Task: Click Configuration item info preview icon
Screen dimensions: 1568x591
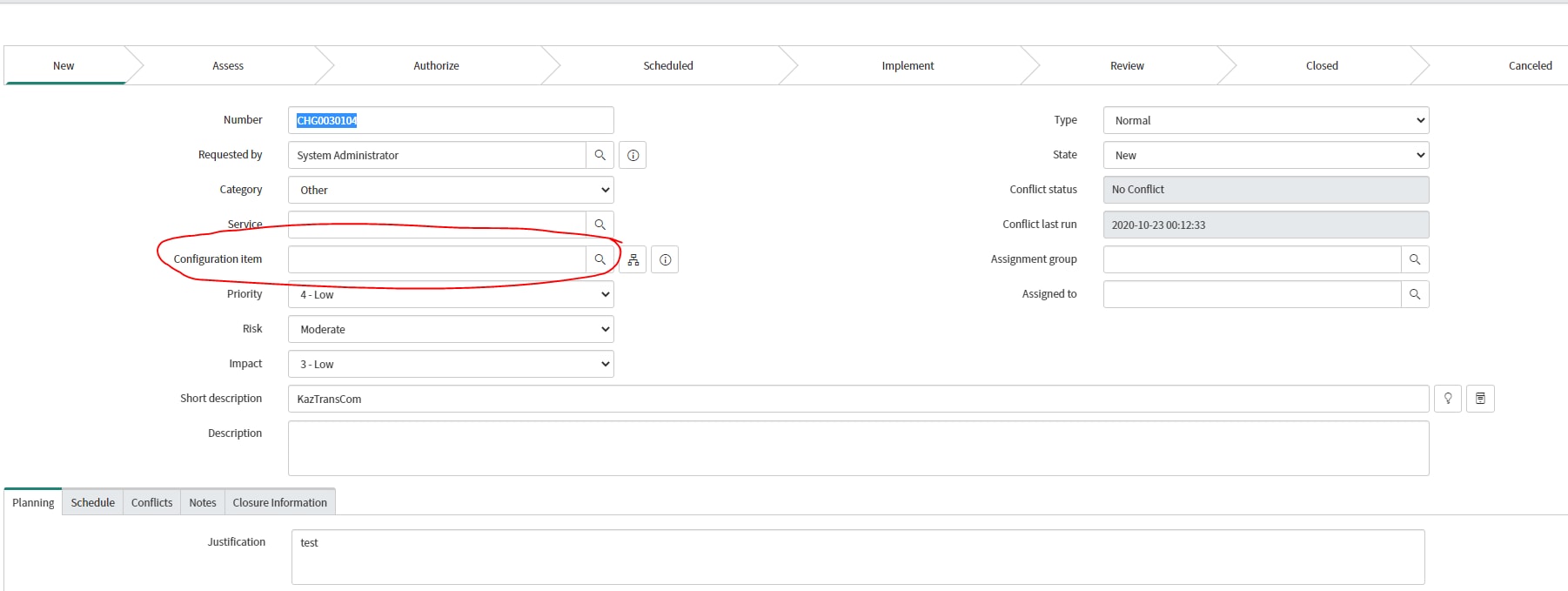Action: click(x=665, y=259)
